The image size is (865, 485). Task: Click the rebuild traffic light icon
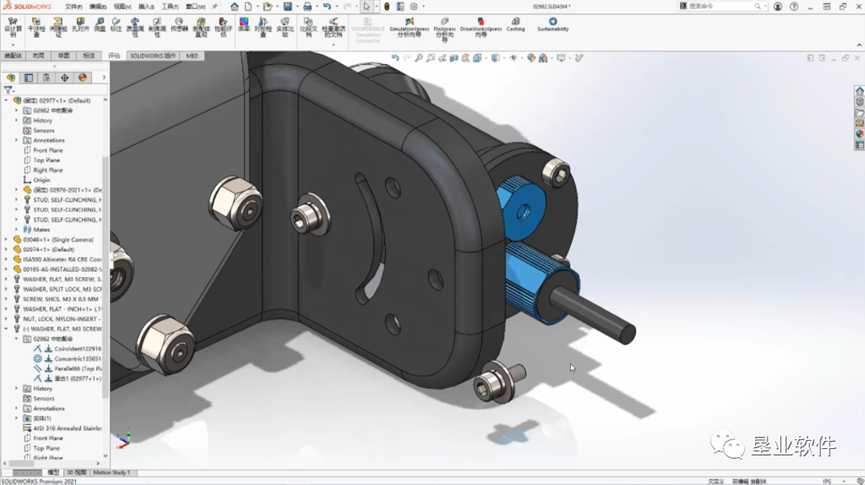(x=387, y=7)
